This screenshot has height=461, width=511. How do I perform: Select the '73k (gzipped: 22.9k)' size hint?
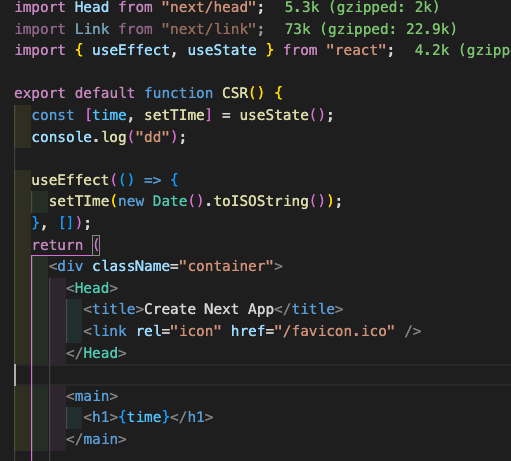[371, 29]
